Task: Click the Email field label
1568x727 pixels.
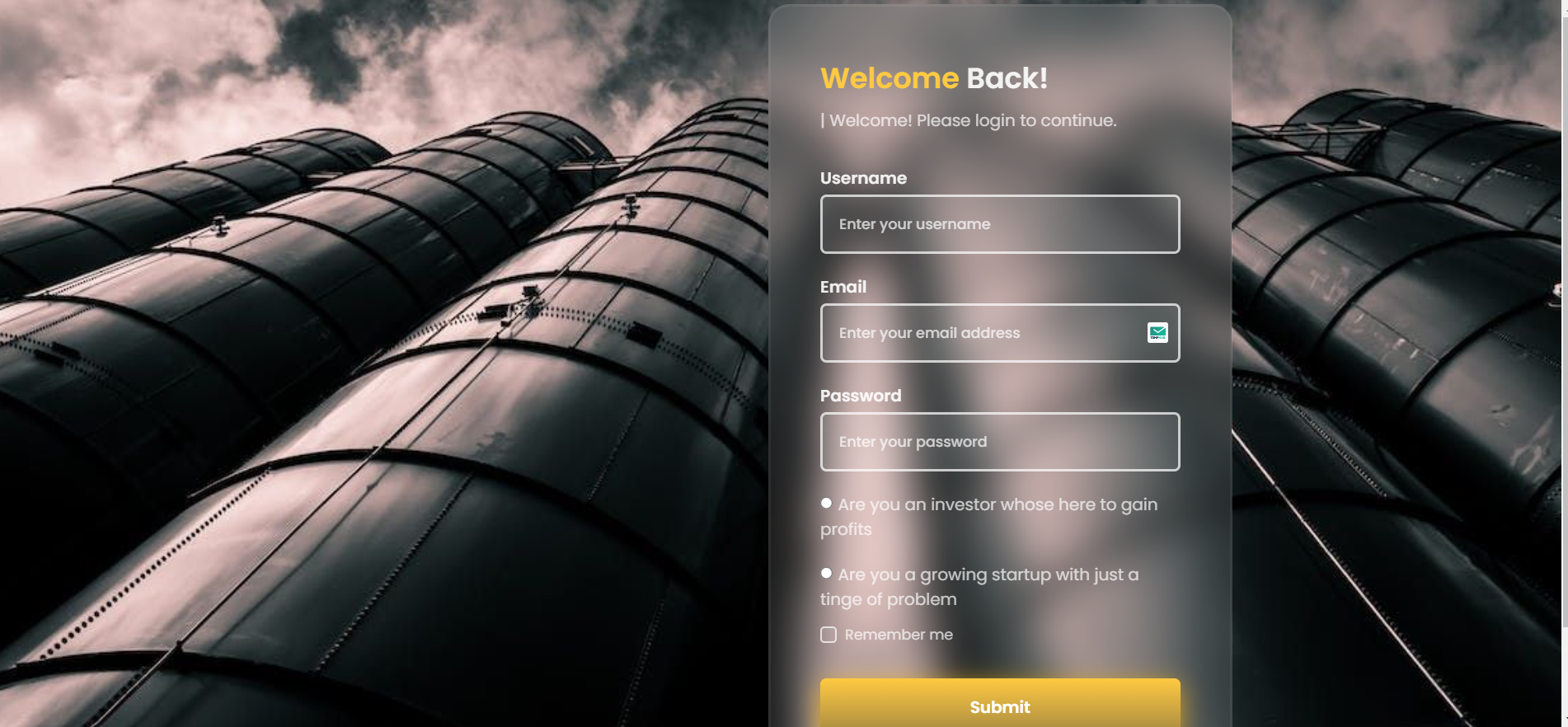Action: pos(843,287)
